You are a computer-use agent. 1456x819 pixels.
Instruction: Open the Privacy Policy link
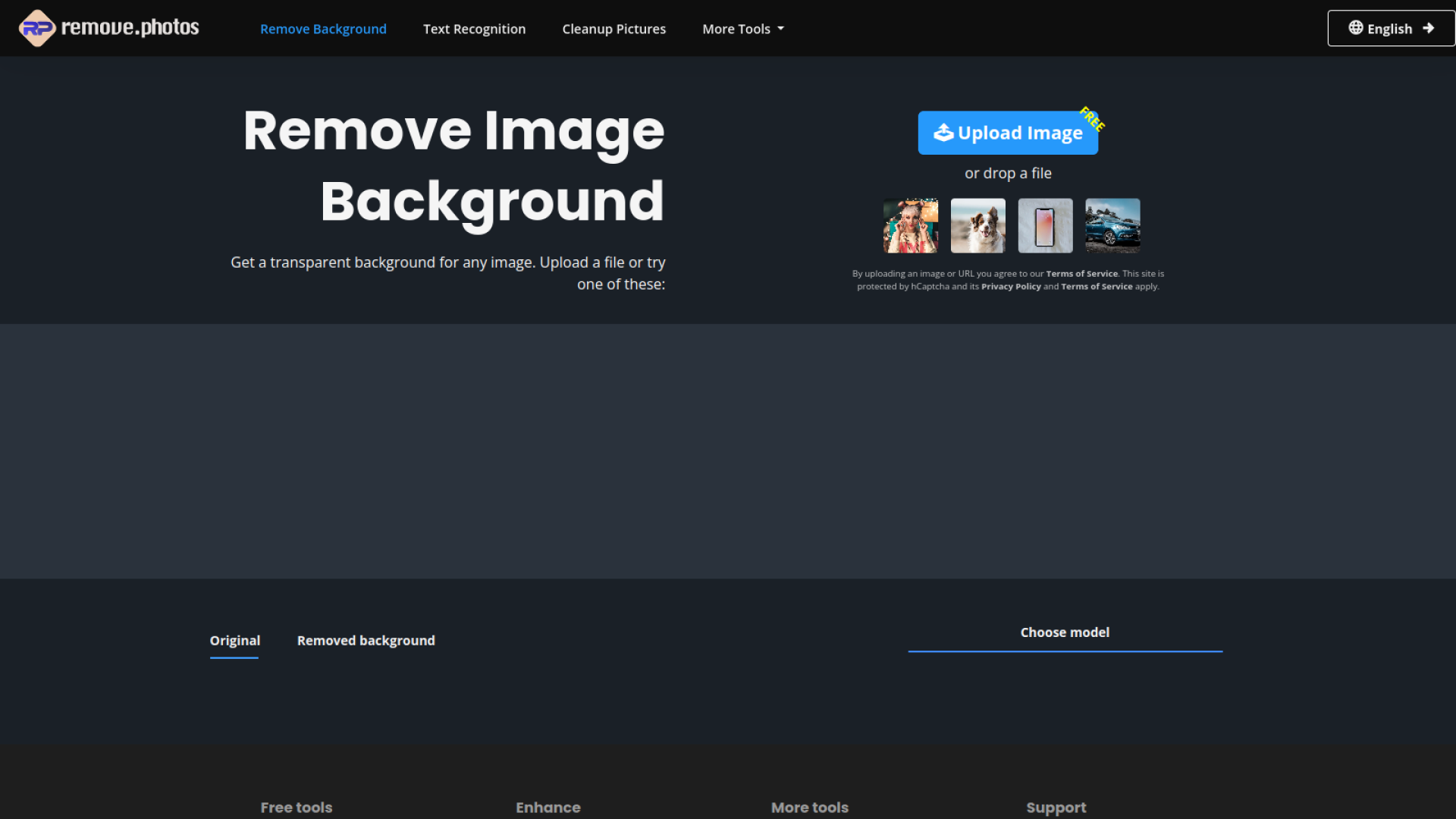pyautogui.click(x=1011, y=286)
